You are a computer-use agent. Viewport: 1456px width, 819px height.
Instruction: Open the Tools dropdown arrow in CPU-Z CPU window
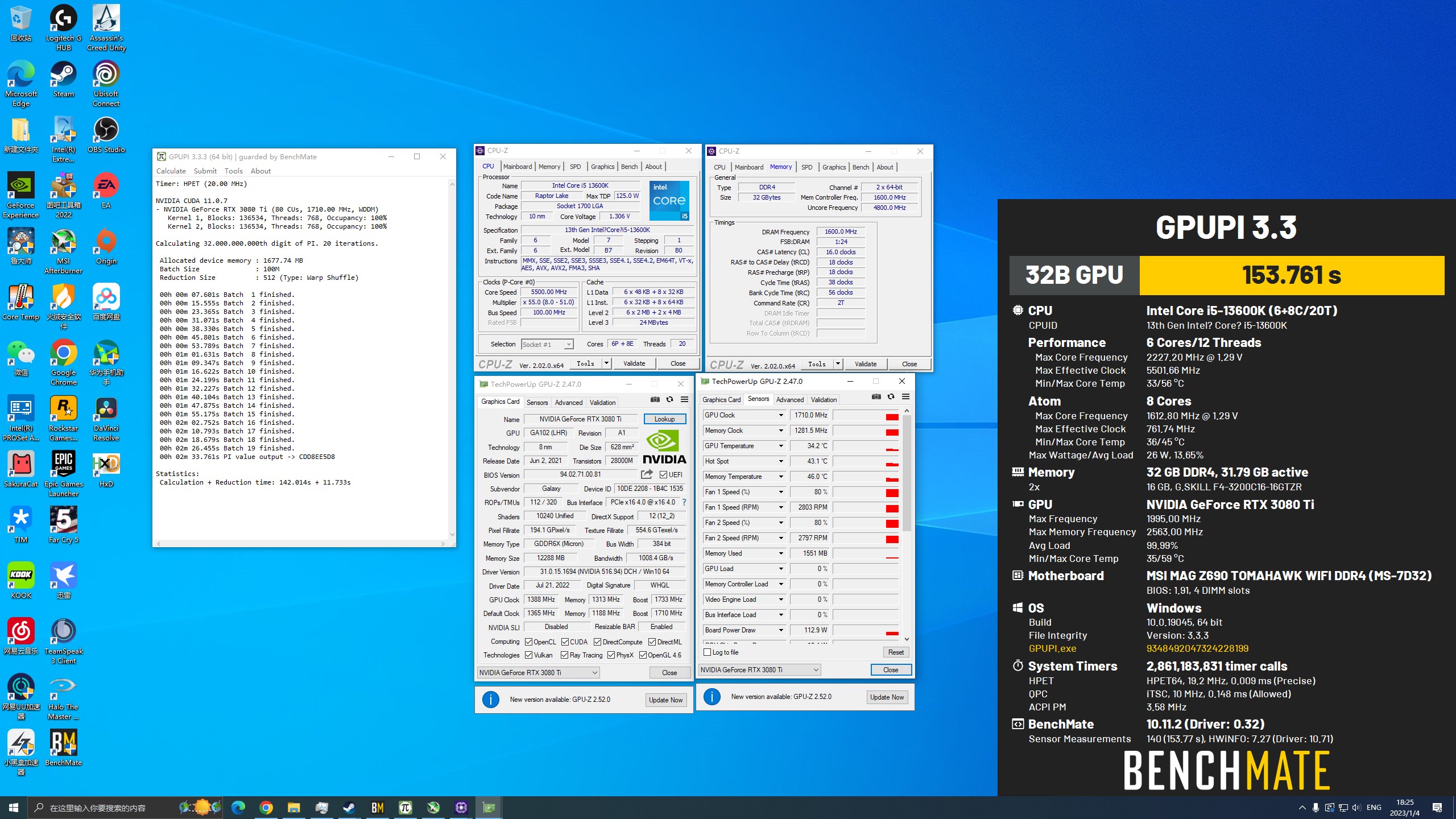point(606,363)
